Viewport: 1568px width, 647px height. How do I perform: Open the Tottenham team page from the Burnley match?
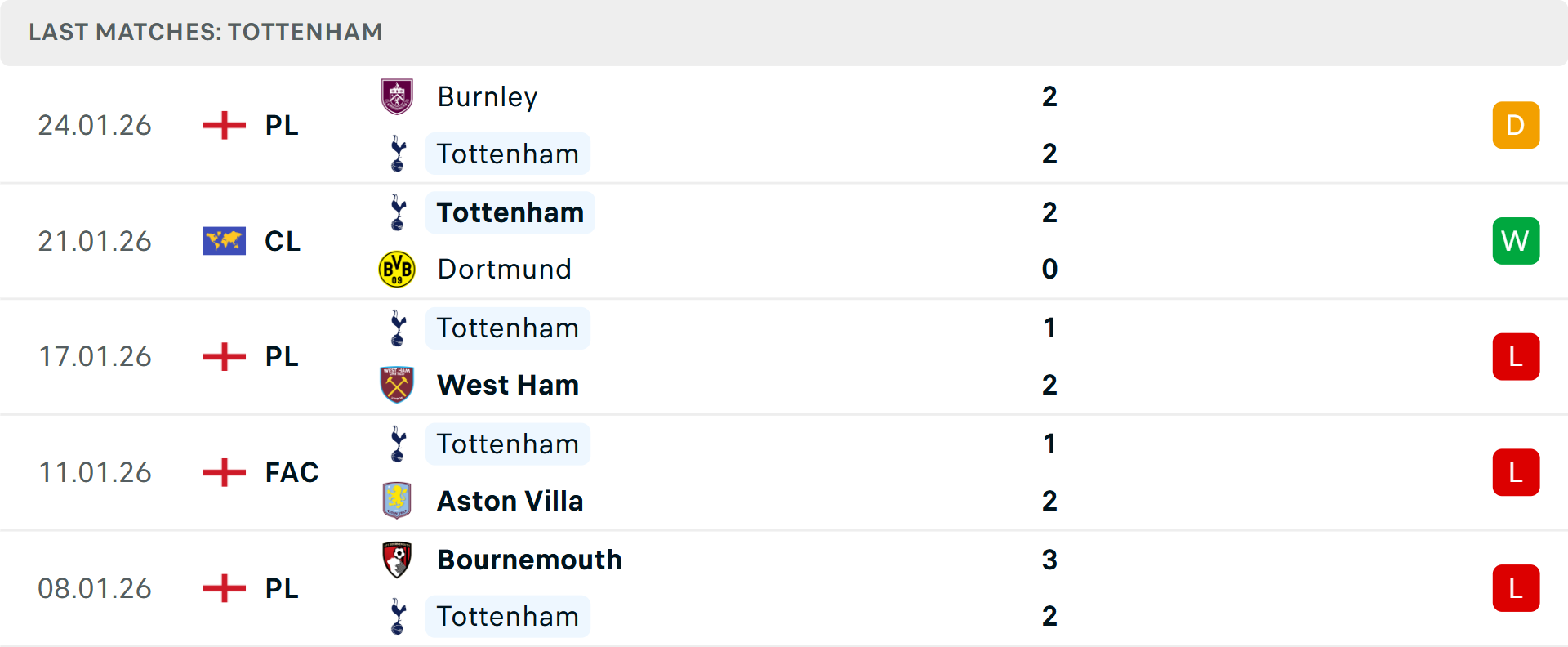point(507,153)
